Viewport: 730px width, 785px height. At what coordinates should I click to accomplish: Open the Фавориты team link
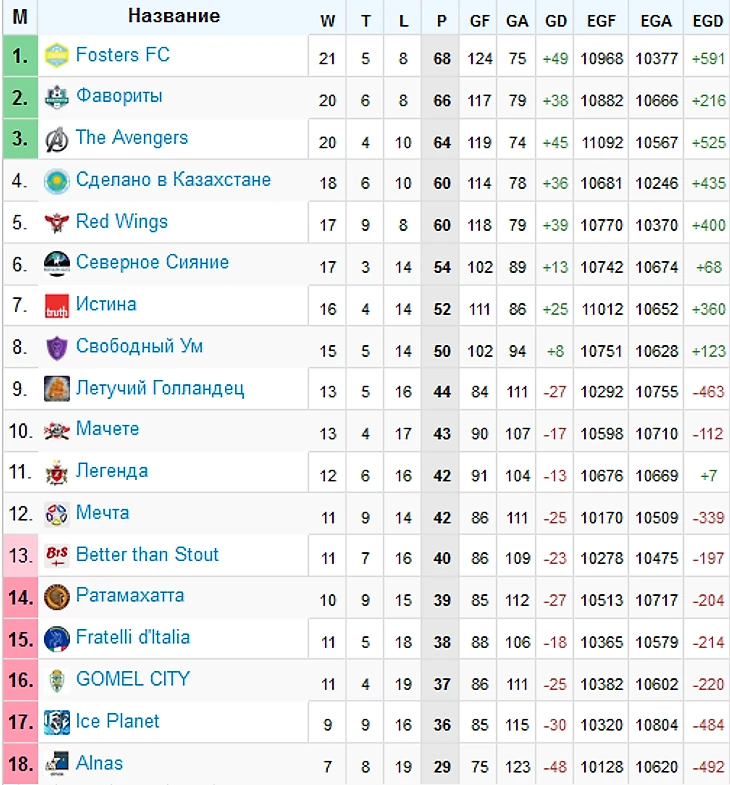(119, 96)
